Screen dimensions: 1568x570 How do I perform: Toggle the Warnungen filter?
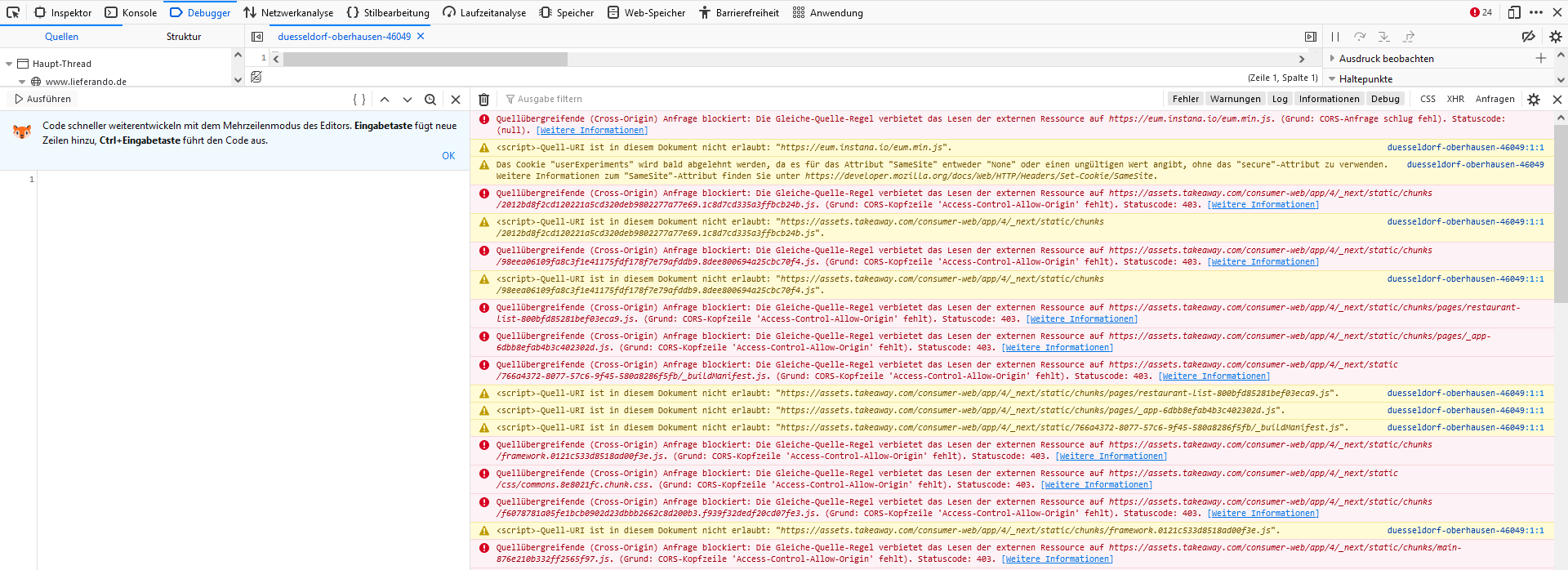(x=1235, y=99)
